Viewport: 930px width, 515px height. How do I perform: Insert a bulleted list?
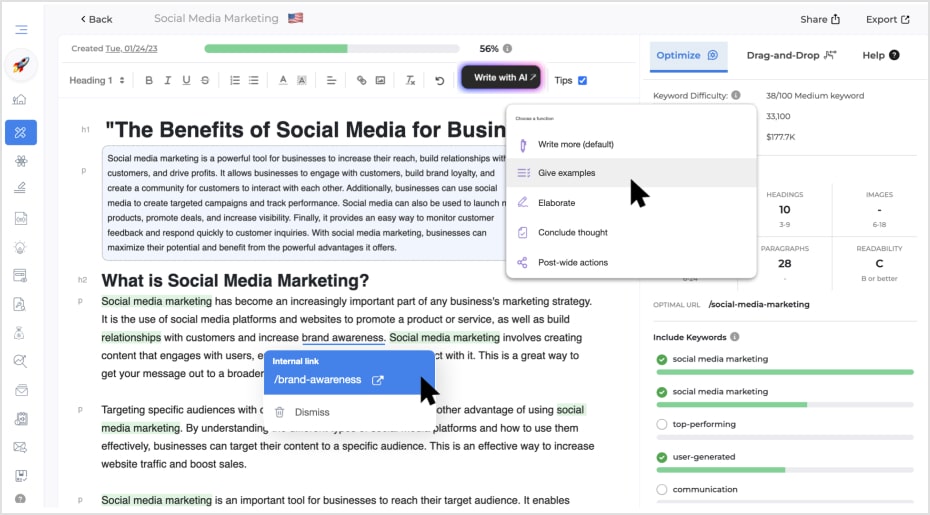click(254, 80)
